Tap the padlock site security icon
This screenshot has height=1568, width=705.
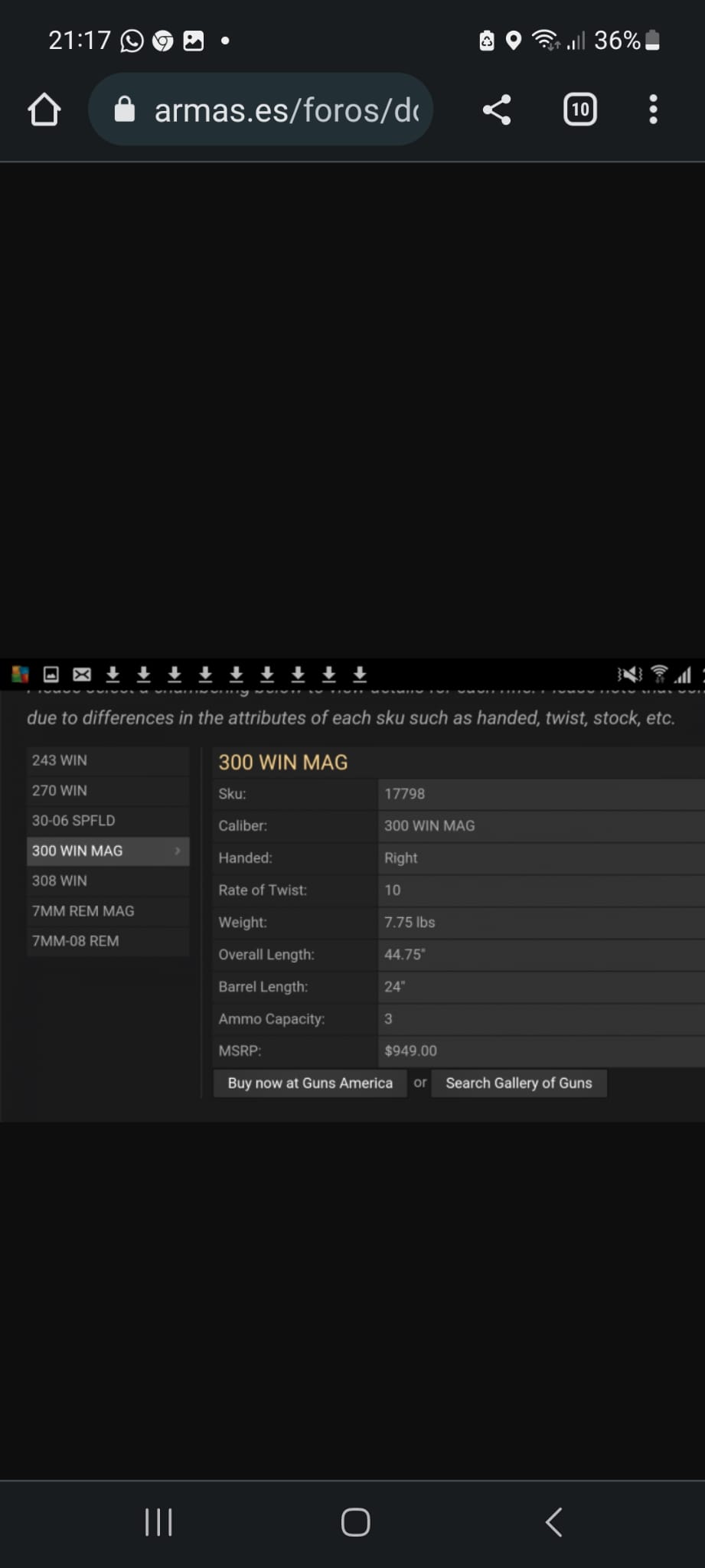(125, 110)
